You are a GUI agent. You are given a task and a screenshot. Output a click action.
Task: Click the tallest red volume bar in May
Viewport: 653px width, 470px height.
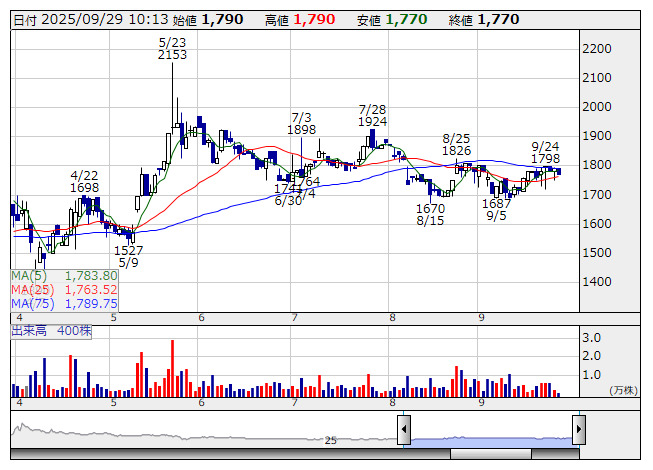[x=172, y=368]
